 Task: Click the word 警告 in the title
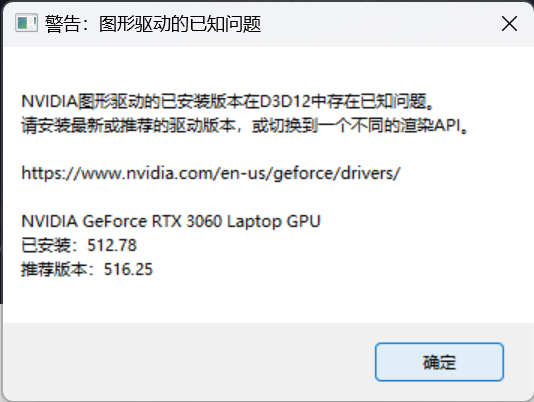pos(63,24)
